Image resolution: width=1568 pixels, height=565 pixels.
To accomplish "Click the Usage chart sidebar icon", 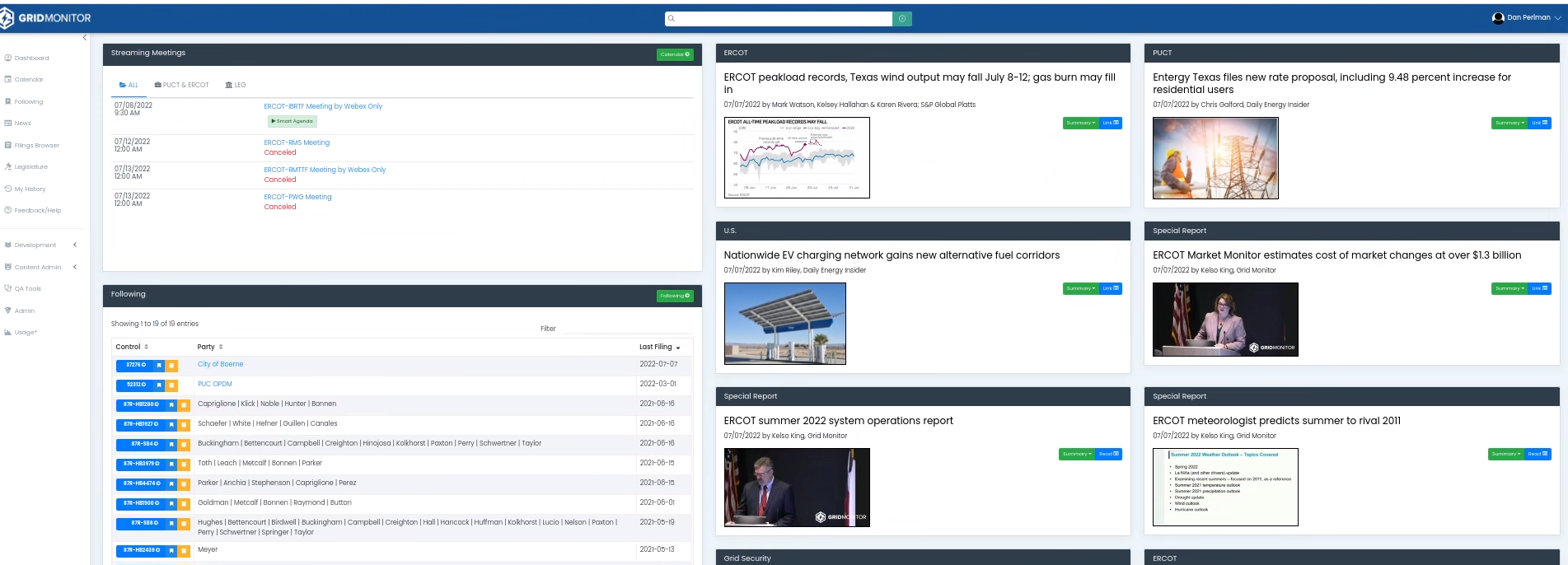I will 7,333.
